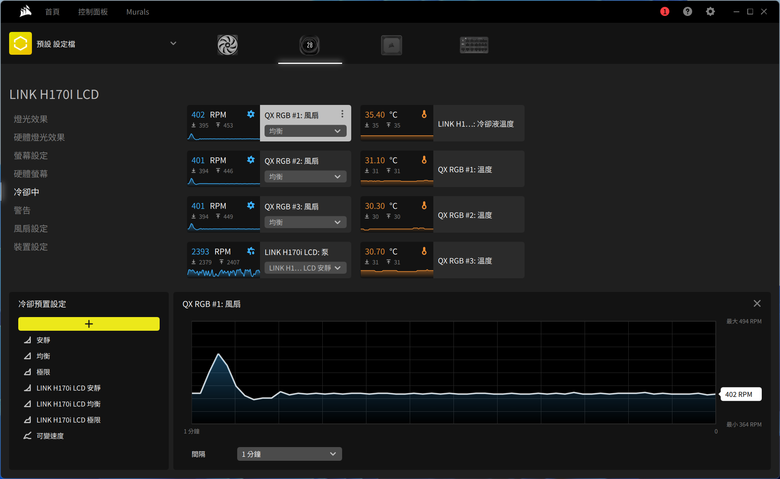This screenshot has height=479, width=780.
Task: Open the help question mark icon
Action: point(687,11)
